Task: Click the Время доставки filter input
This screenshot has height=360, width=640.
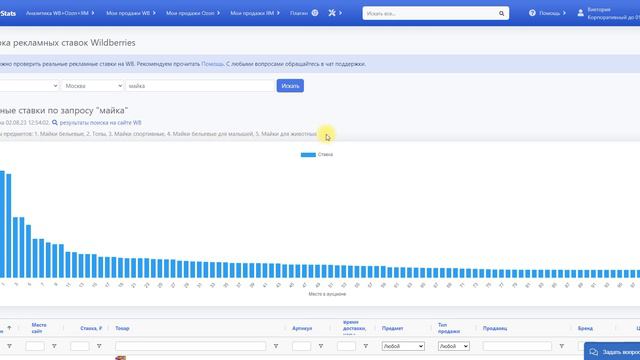Action: tap(347, 346)
